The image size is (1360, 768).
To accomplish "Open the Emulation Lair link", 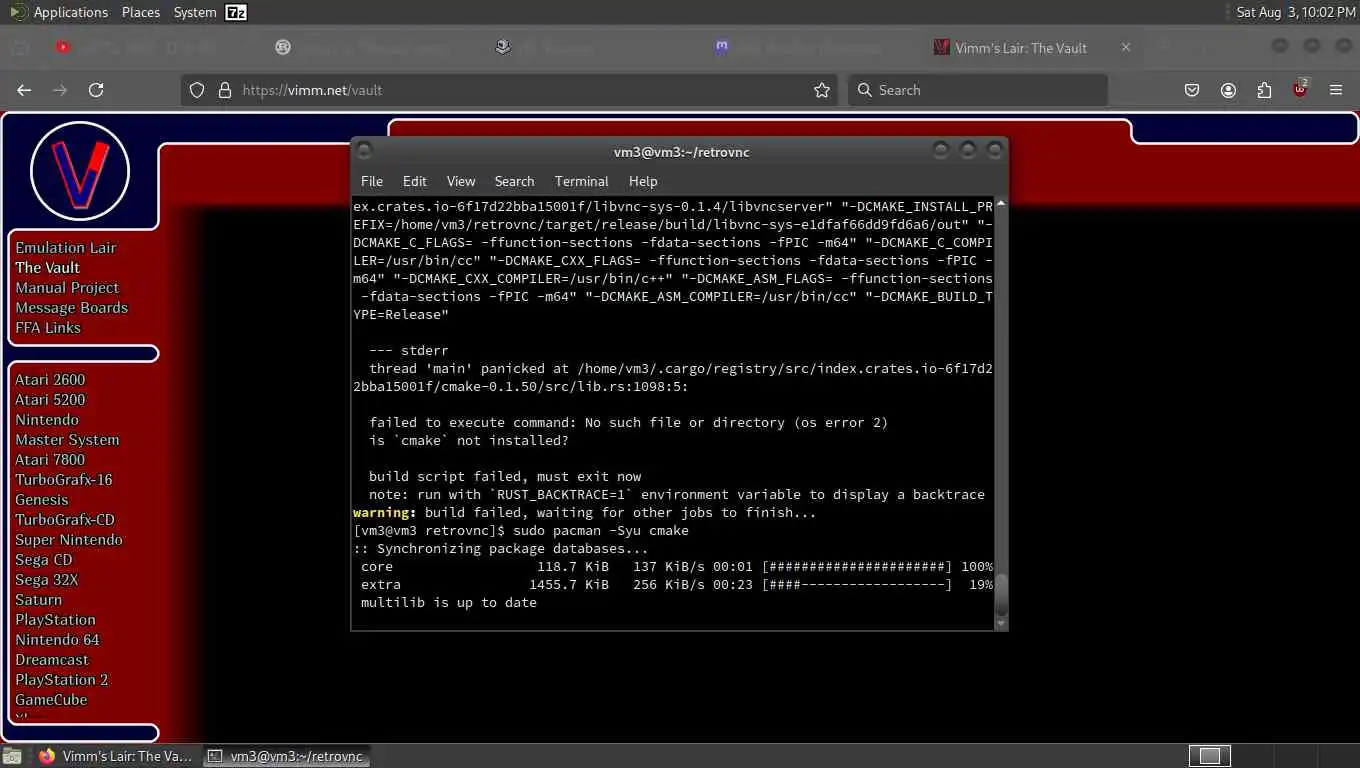I will click(66, 247).
